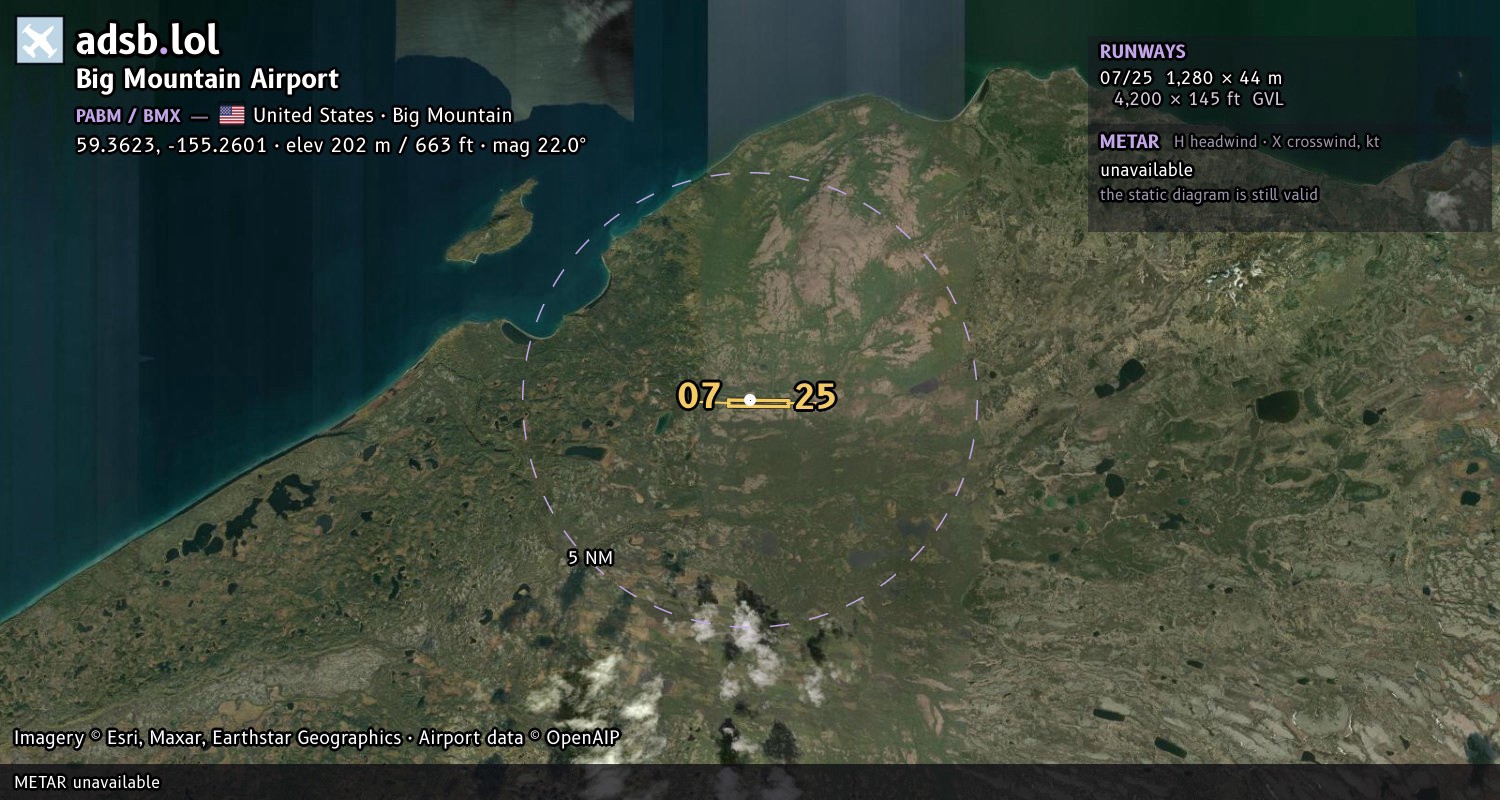Click the headwind crosswind legend text
This screenshot has width=1500, height=800.
point(1276,142)
